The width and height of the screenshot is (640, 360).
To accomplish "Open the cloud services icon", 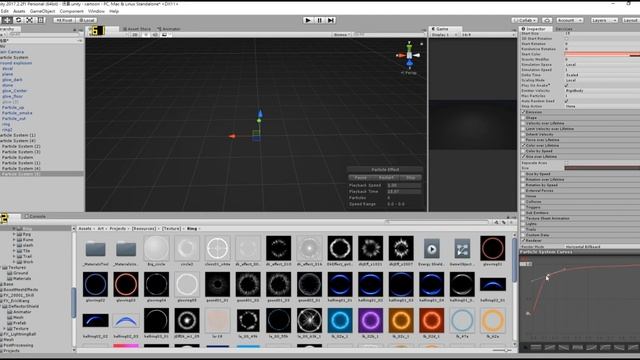I will [547, 20].
